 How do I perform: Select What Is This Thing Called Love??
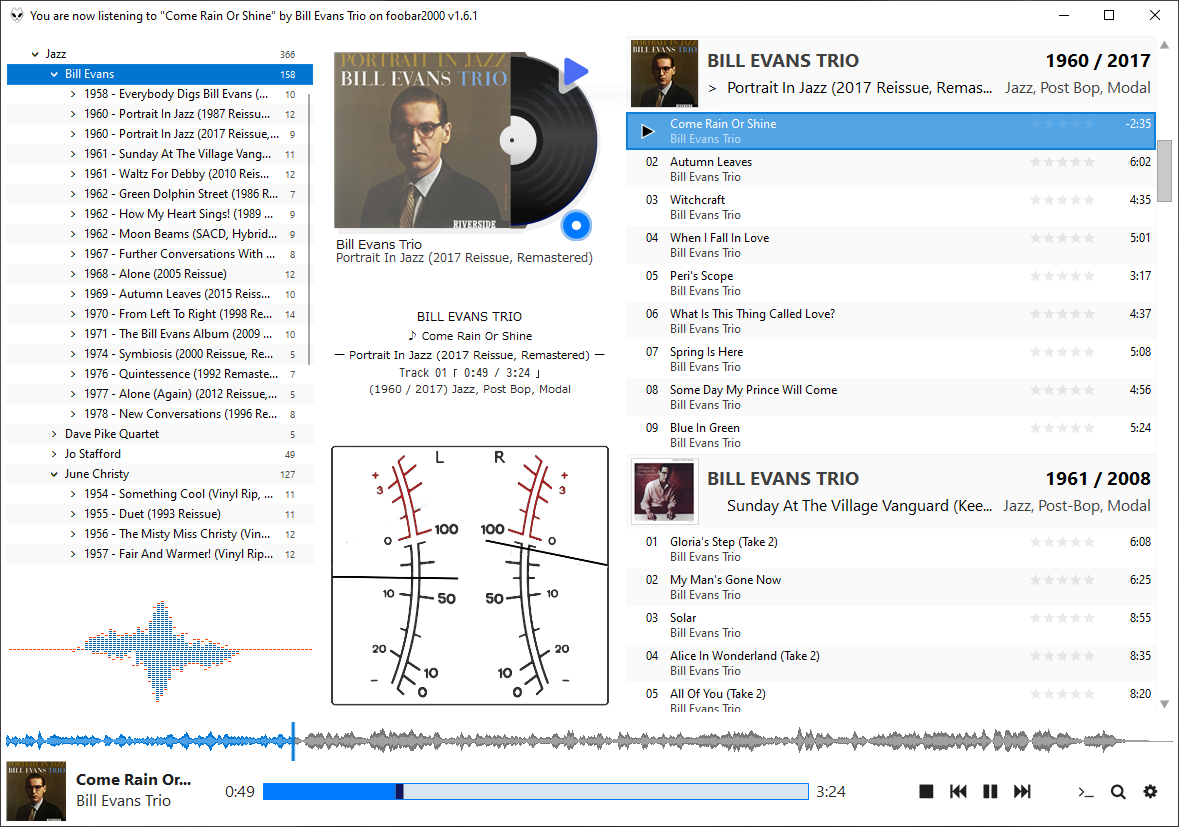click(890, 321)
